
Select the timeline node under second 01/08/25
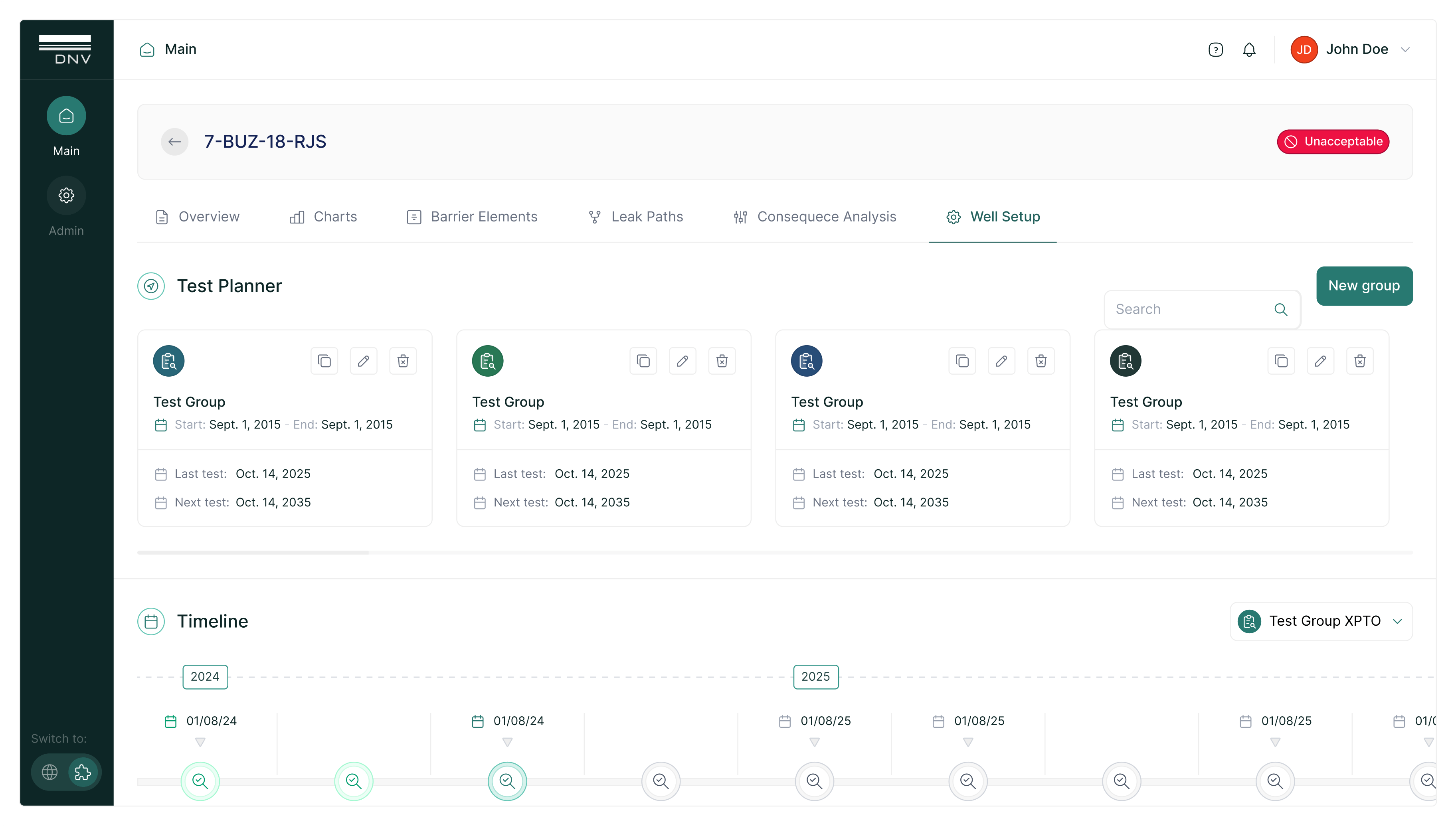[968, 781]
